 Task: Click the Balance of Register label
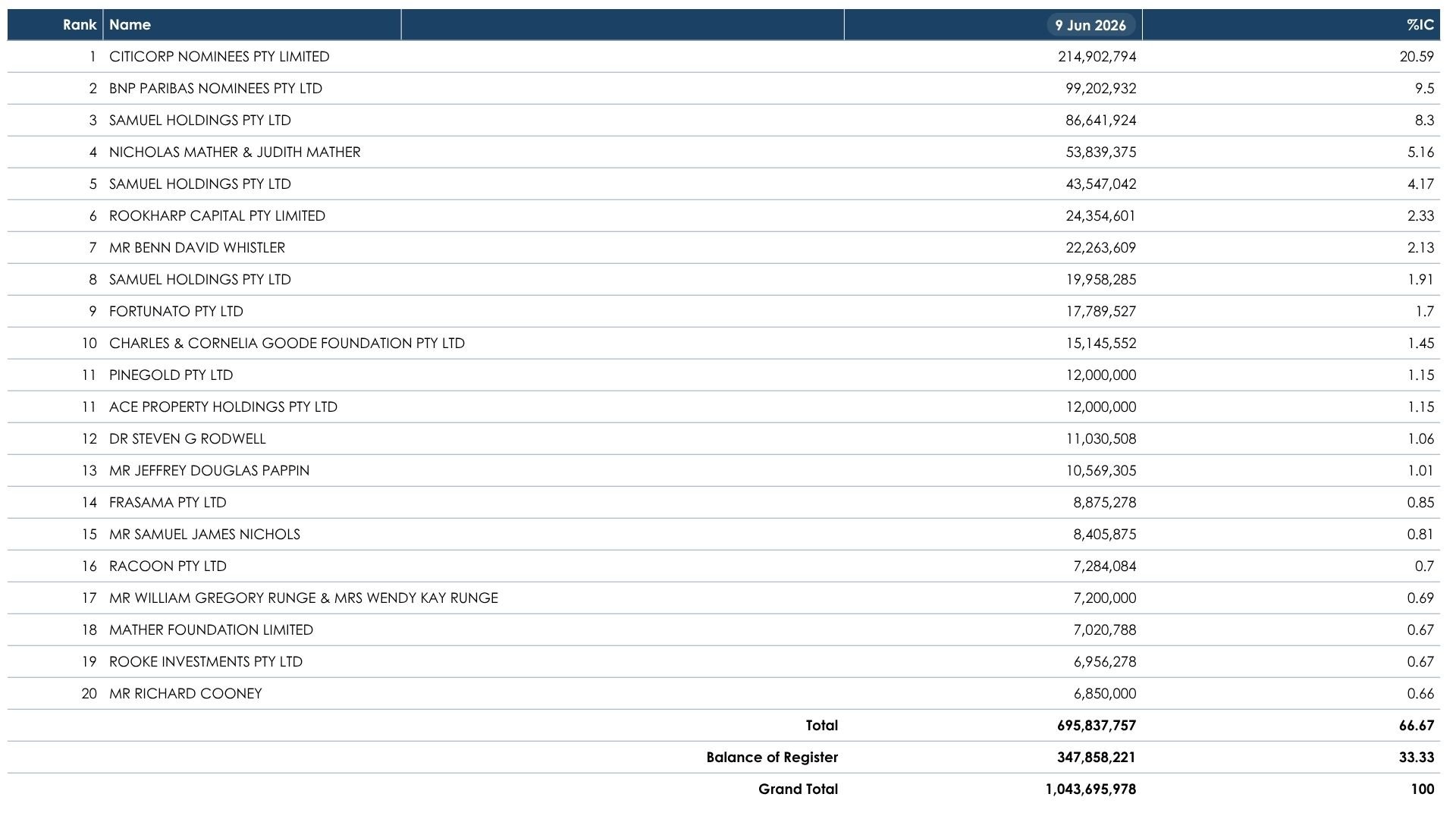[772, 757]
